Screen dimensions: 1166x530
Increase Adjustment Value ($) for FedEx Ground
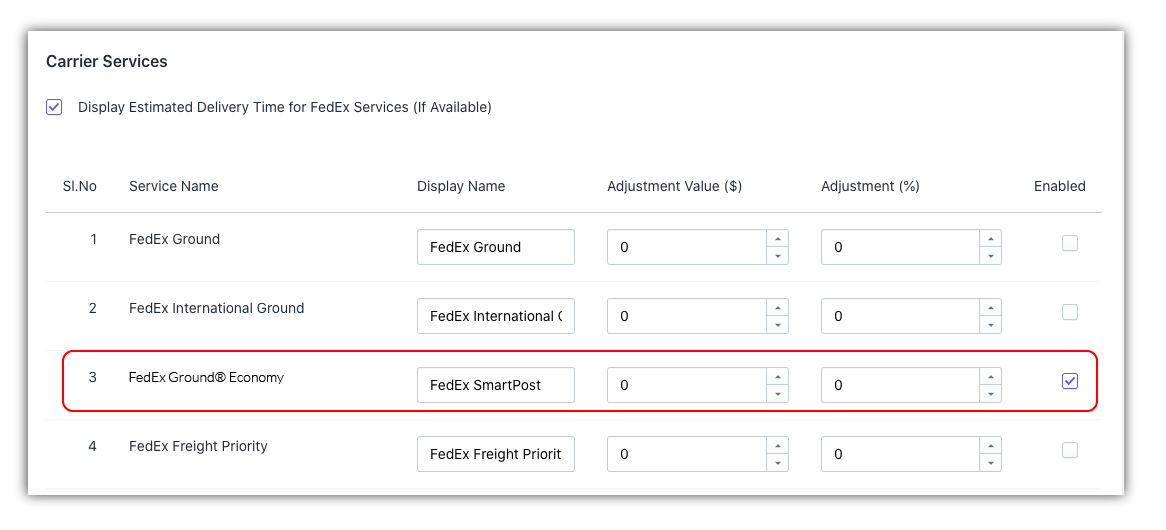777,239
